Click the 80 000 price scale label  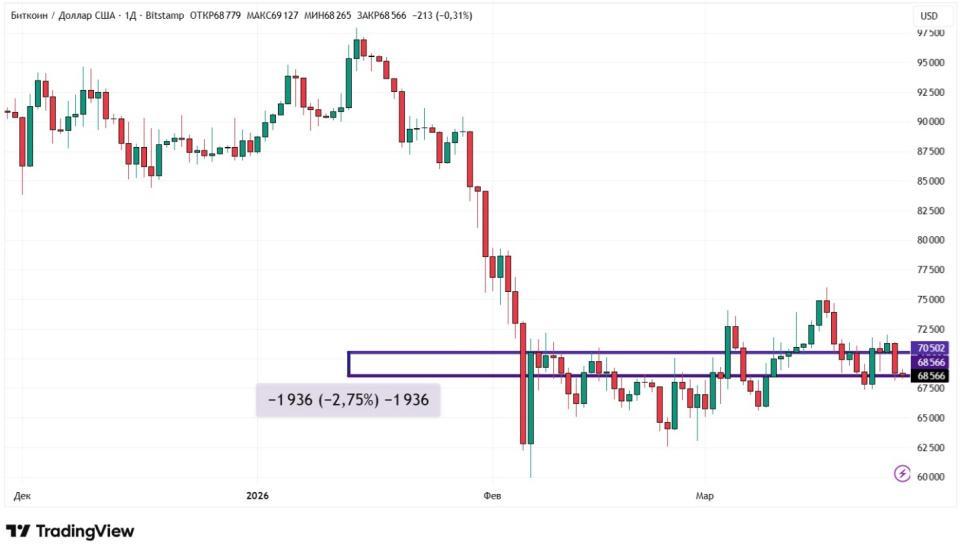[930, 240]
